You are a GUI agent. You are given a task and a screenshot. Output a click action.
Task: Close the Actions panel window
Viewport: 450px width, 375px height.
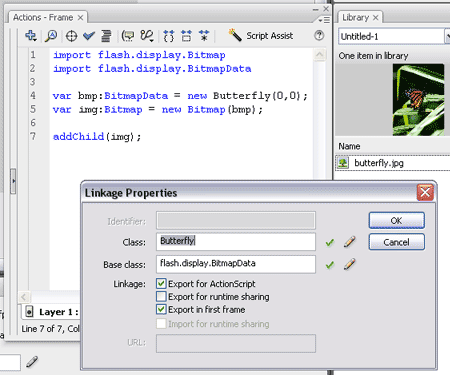326,9
